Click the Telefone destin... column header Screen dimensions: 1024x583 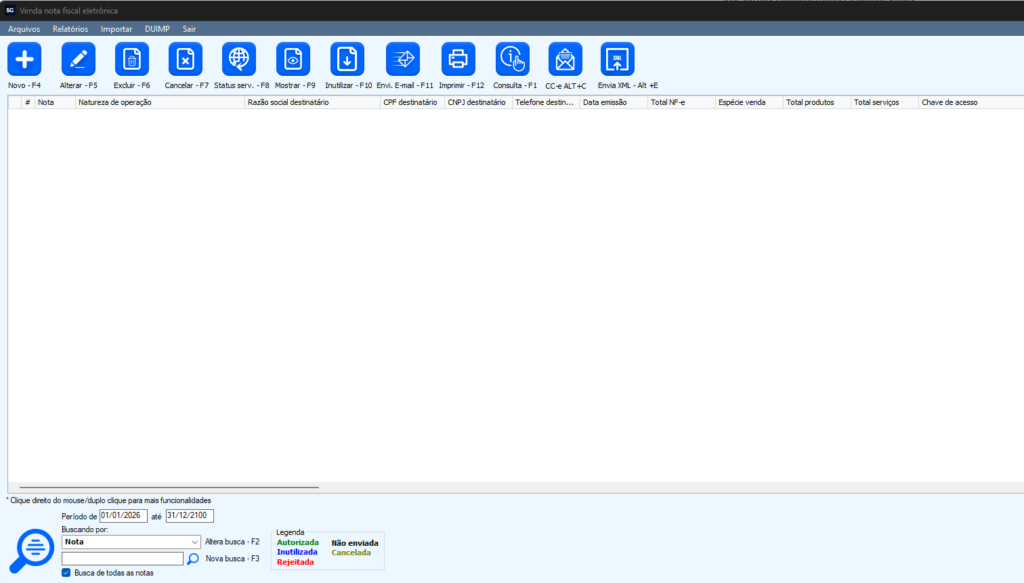[x=546, y=102]
